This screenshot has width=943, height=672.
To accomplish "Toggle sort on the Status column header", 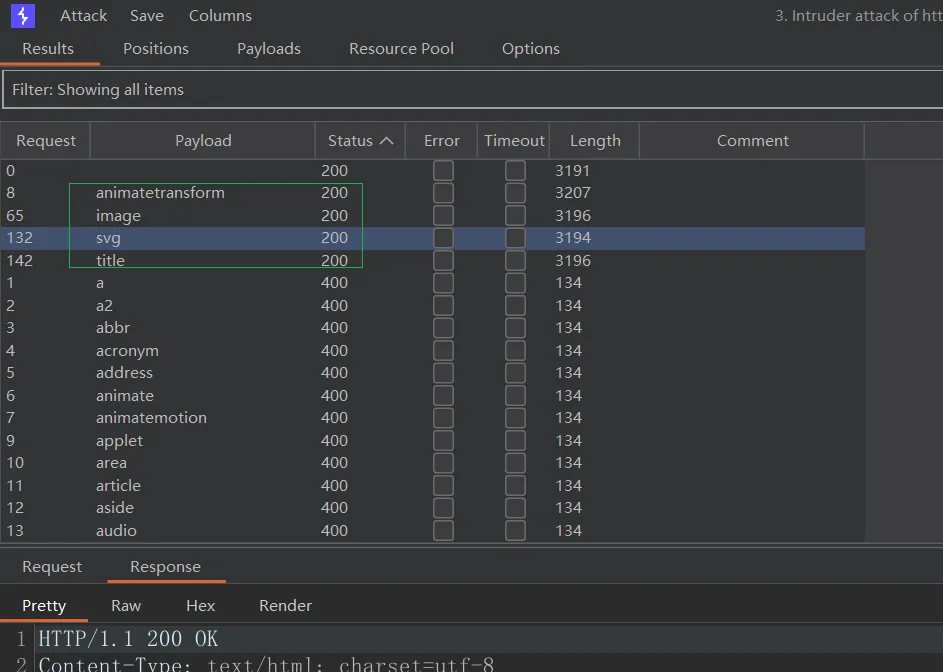I will [x=360, y=141].
